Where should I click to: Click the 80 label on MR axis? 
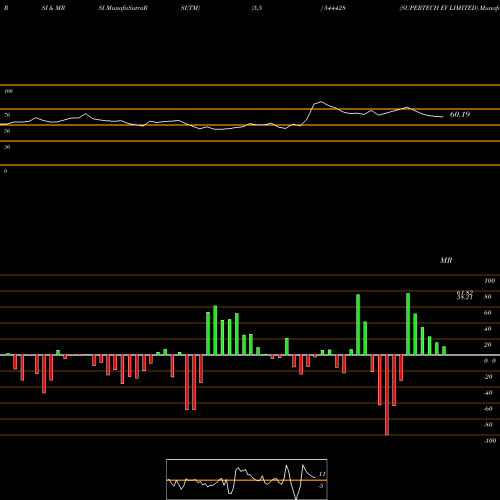point(488,297)
